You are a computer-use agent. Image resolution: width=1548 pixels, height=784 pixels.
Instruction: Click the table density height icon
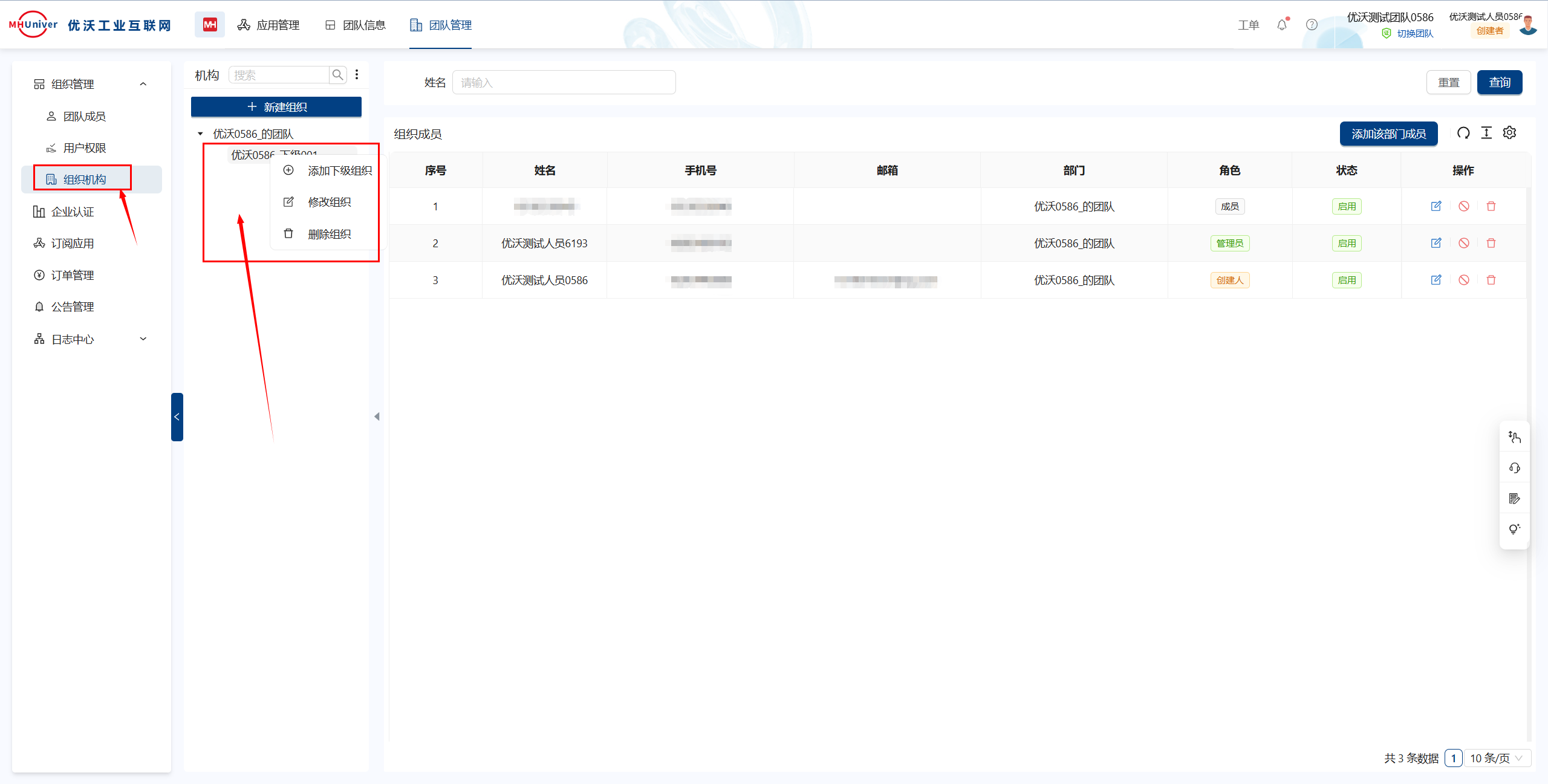coord(1486,133)
